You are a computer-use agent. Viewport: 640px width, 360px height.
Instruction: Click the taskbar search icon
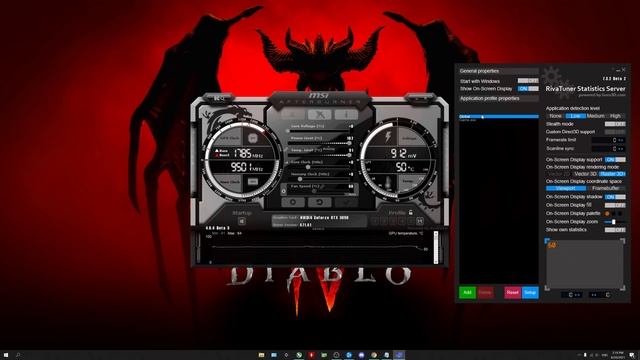pos(18,355)
